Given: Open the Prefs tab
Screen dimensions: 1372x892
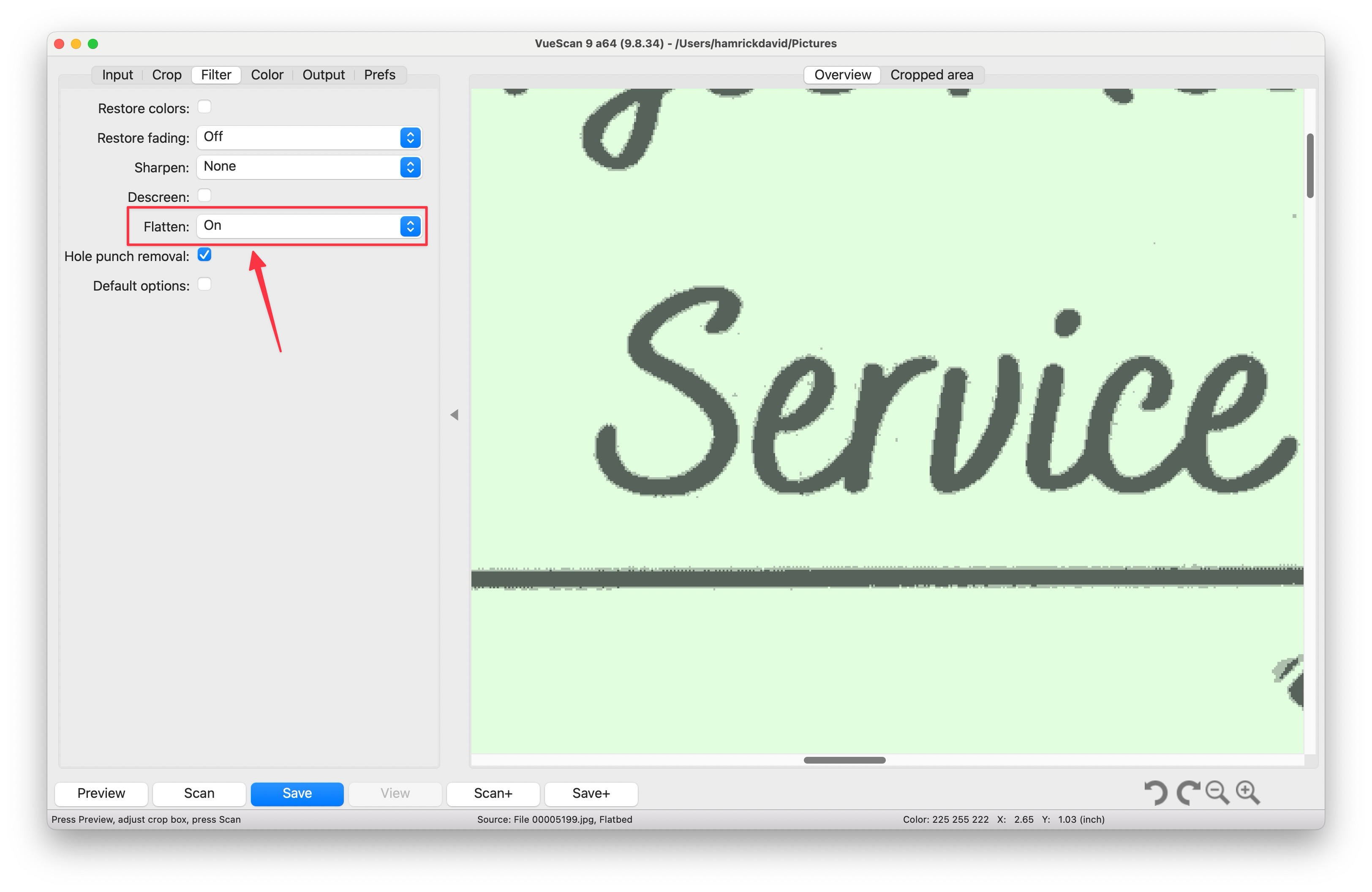Looking at the screenshot, I should point(379,74).
